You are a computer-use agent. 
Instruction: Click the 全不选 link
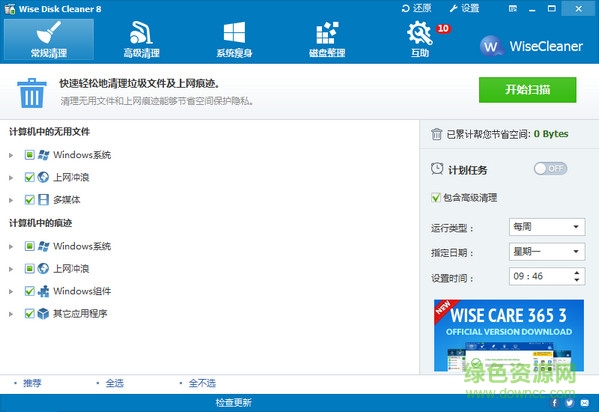[202, 383]
